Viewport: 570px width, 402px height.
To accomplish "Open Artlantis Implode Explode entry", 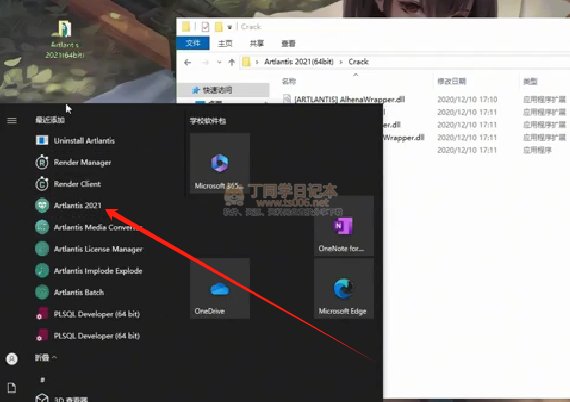I will pyautogui.click(x=88, y=271).
